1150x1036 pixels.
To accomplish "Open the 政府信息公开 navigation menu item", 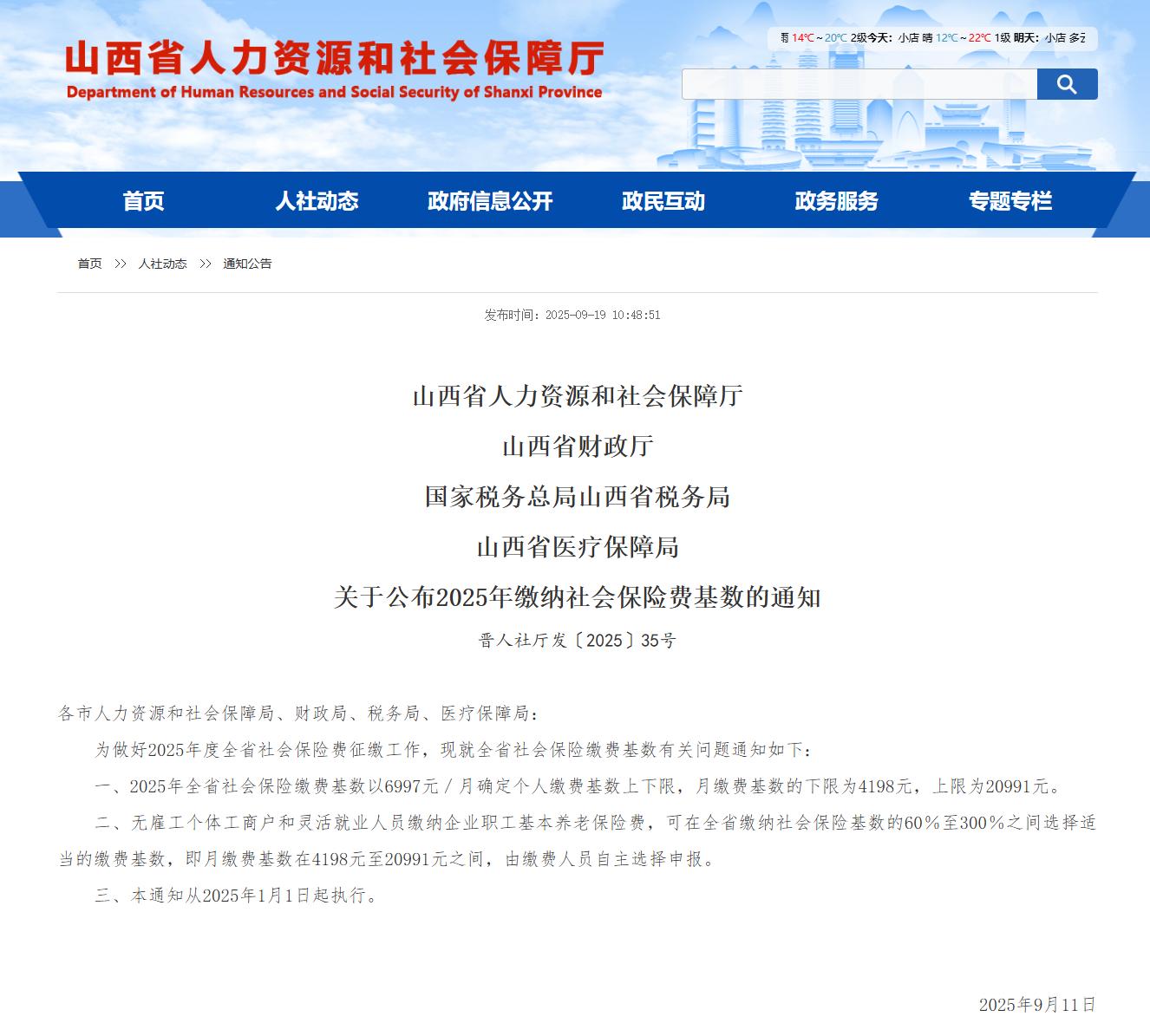I will 488,202.
